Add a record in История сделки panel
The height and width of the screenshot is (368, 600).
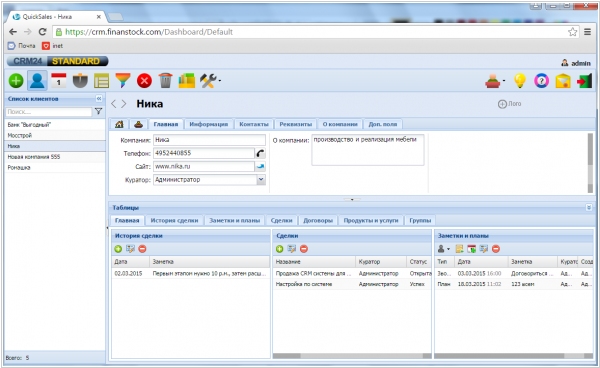coord(118,249)
